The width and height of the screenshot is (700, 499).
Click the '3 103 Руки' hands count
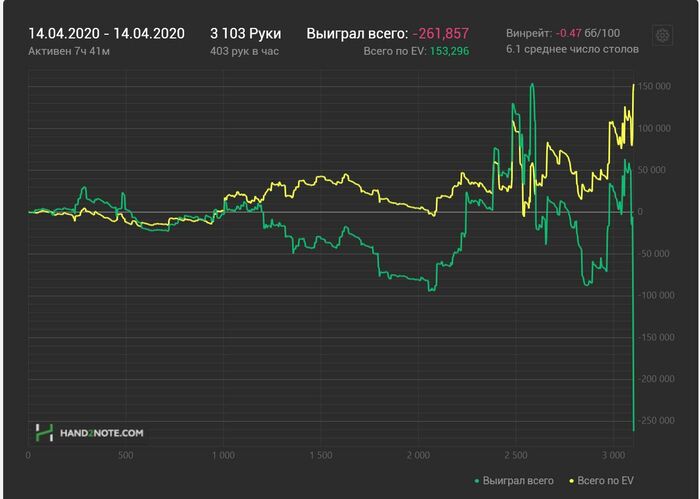click(x=246, y=33)
